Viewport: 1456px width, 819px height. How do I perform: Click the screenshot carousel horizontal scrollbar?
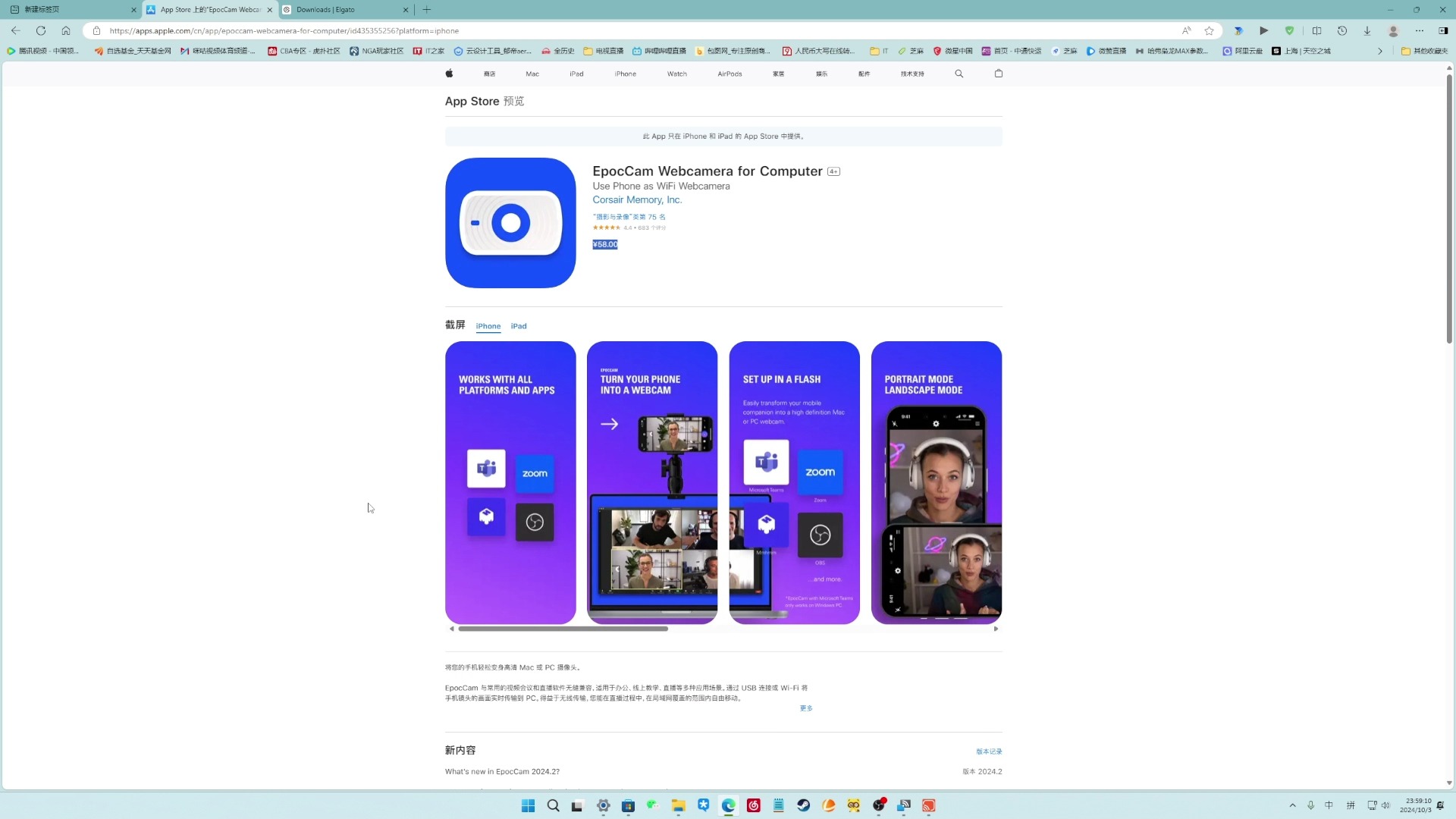[x=563, y=629]
